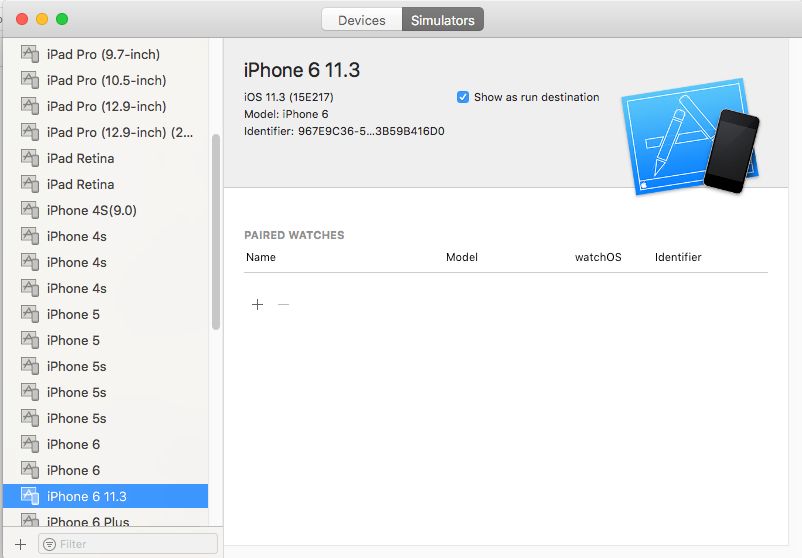Click the Xcode simulator device image
The height and width of the screenshot is (558, 802).
coord(690,137)
